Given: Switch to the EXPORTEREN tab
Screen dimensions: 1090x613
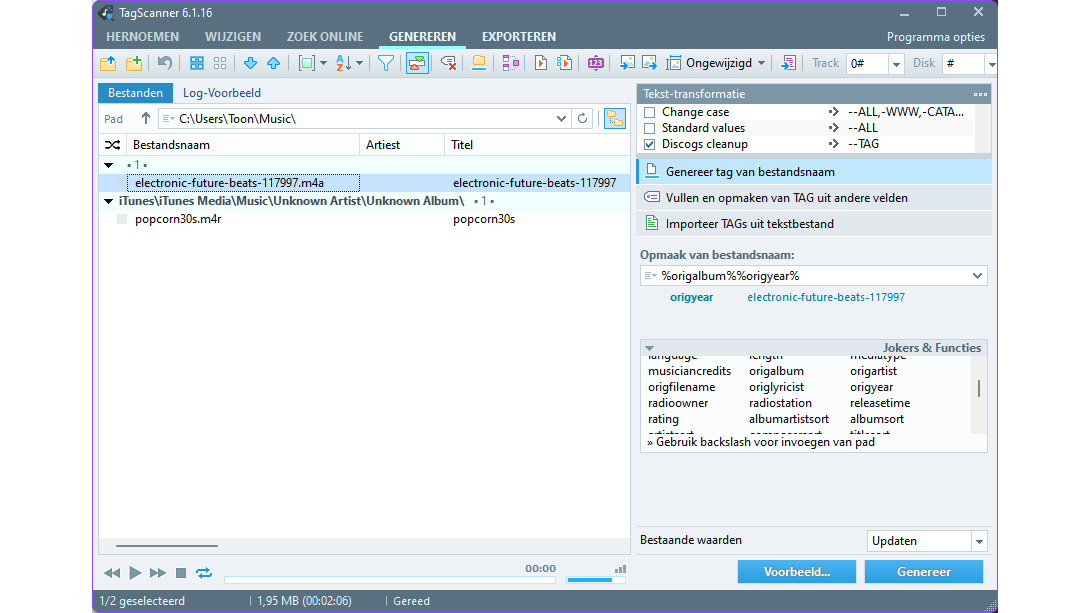Looking at the screenshot, I should [x=518, y=36].
